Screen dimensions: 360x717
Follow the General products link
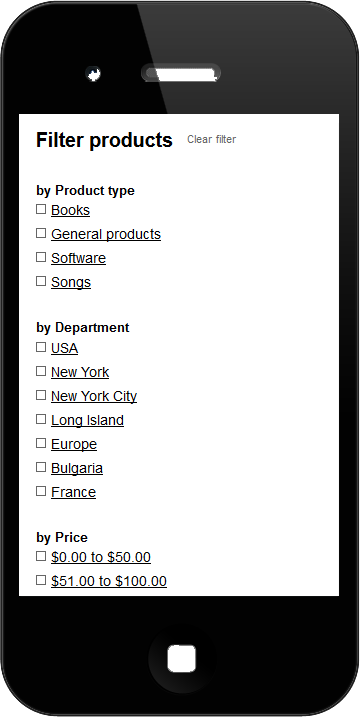106,234
